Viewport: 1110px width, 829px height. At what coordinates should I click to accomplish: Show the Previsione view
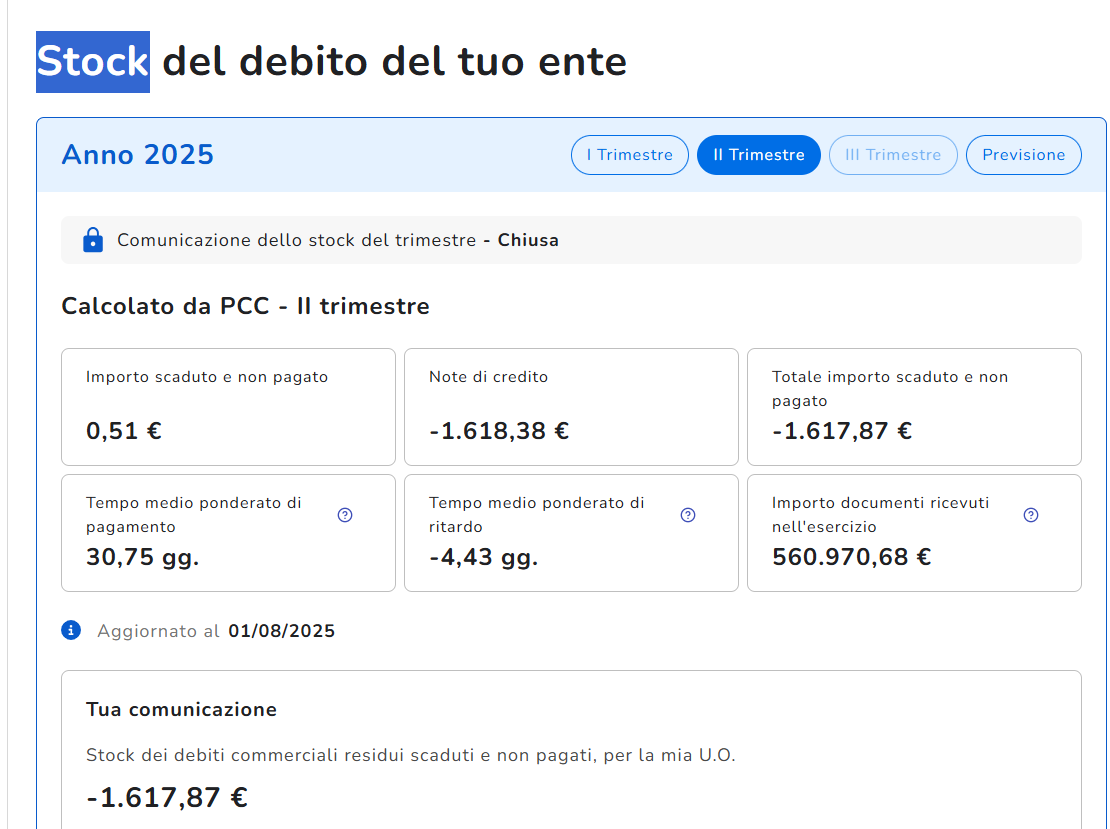(x=1023, y=155)
